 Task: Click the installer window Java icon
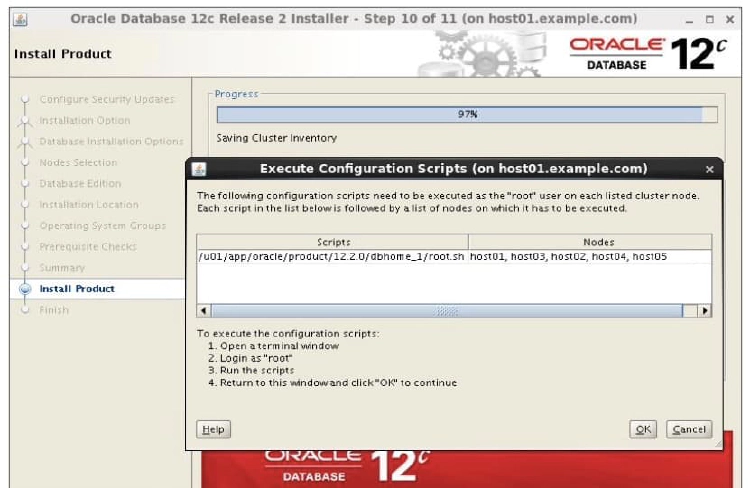click(20, 20)
